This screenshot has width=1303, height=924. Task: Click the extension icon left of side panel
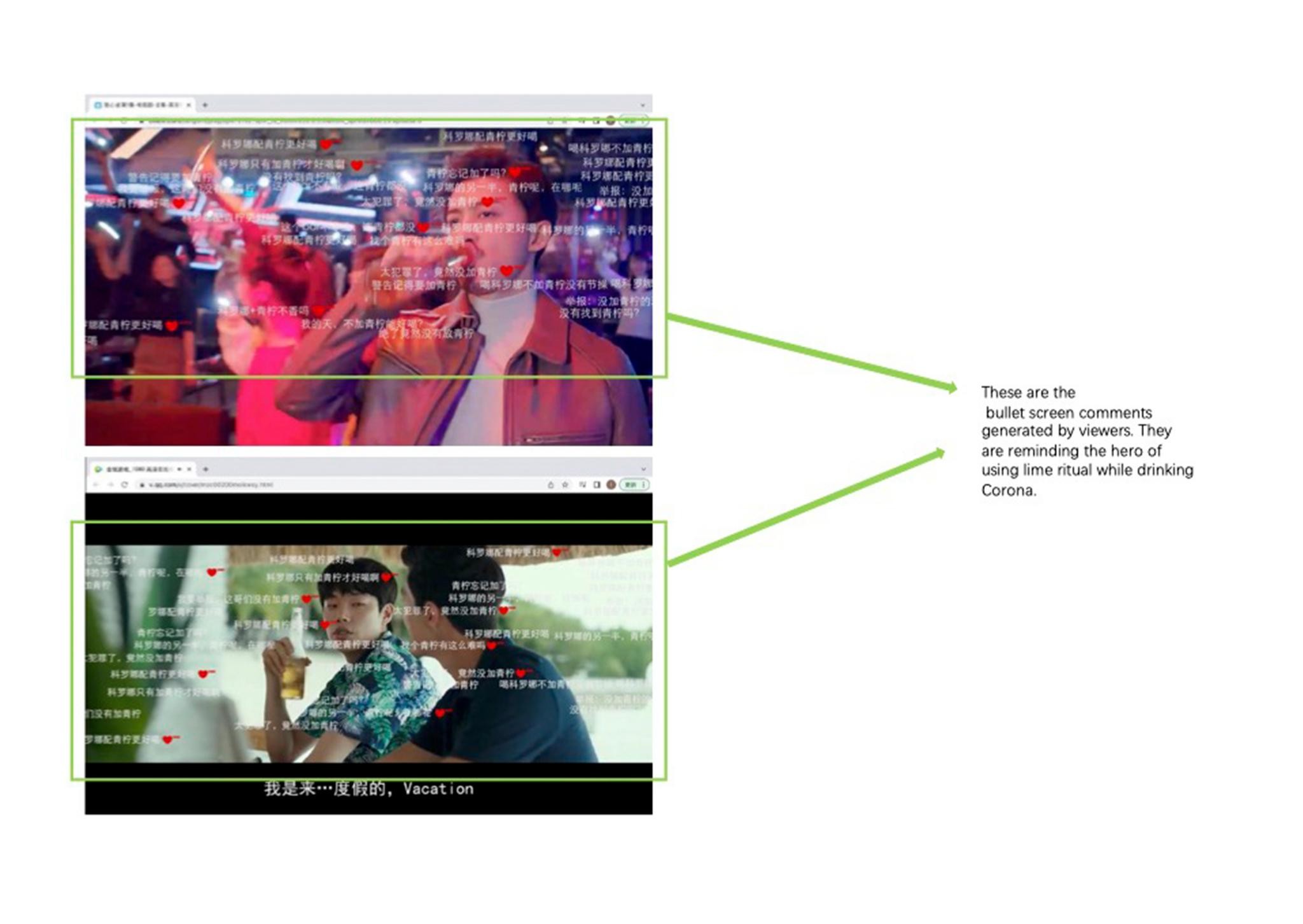(x=582, y=485)
